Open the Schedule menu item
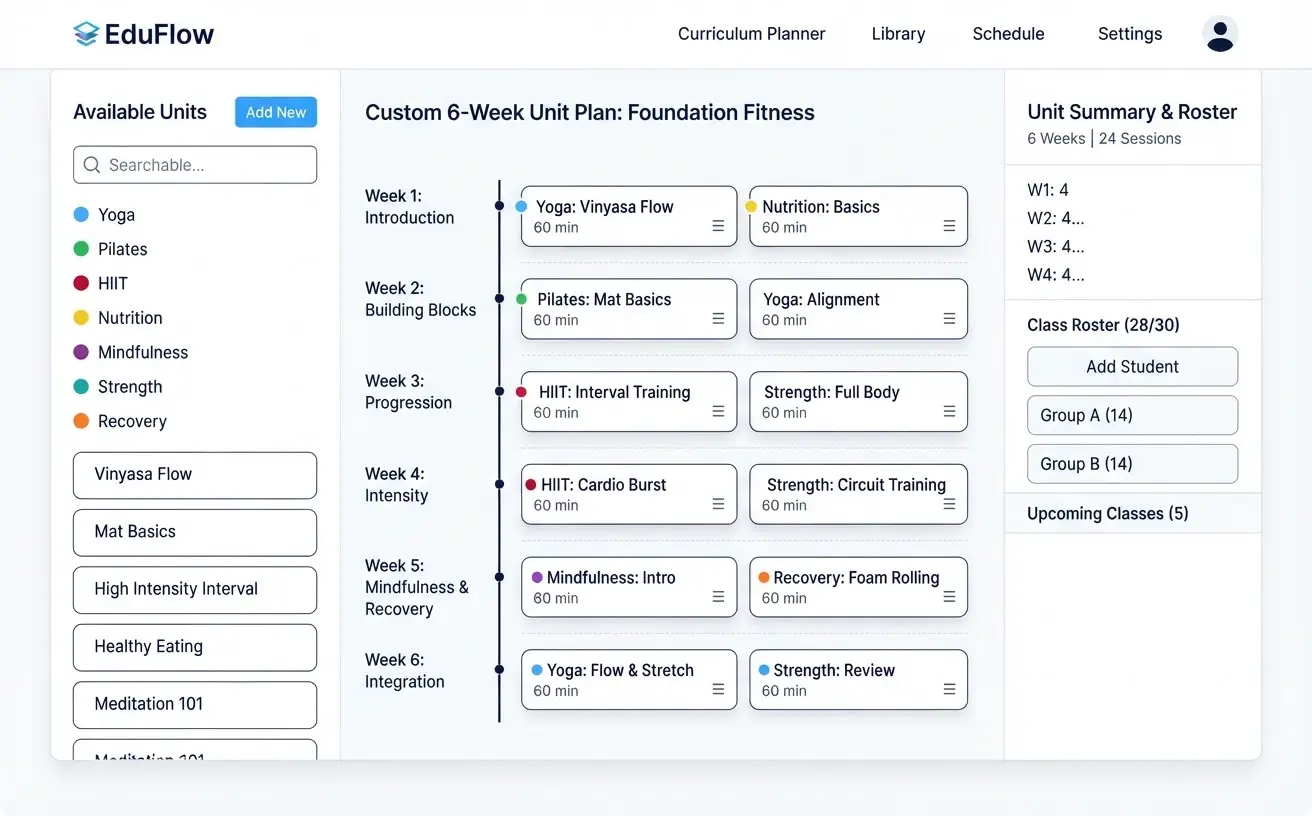Image resolution: width=1312 pixels, height=816 pixels. click(x=1008, y=34)
